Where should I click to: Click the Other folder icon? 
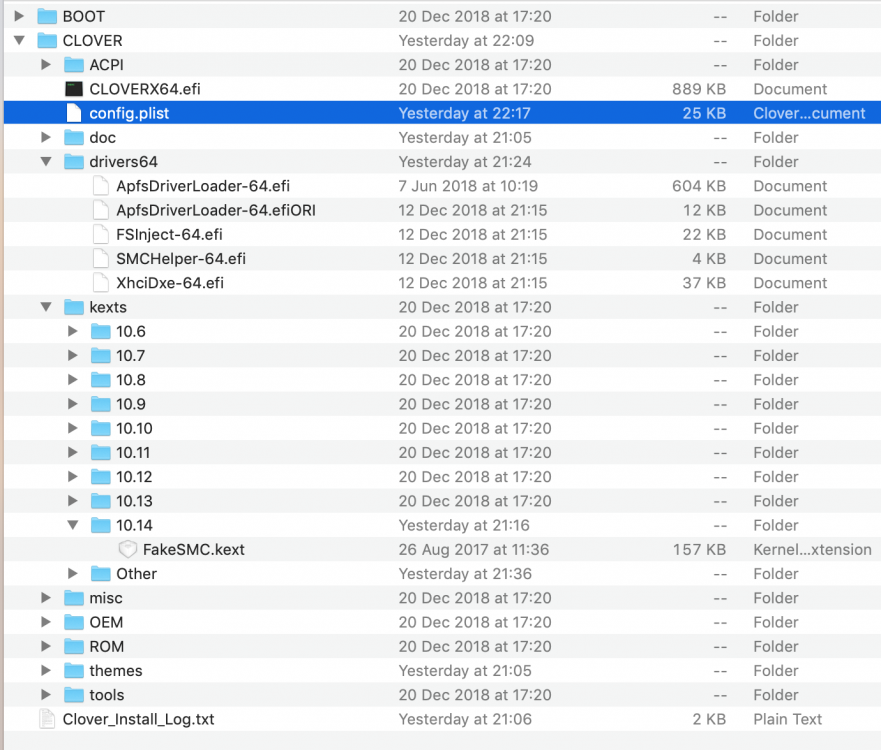tap(101, 573)
